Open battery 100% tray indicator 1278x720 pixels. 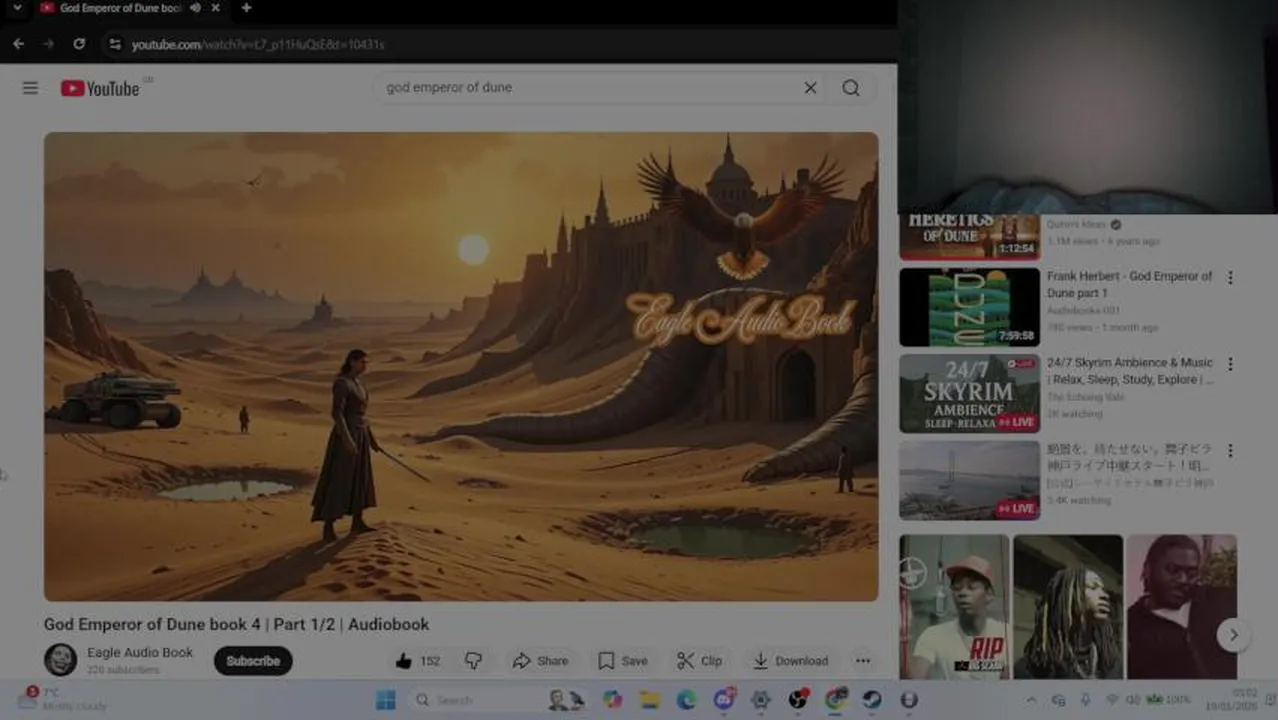(x=1168, y=700)
